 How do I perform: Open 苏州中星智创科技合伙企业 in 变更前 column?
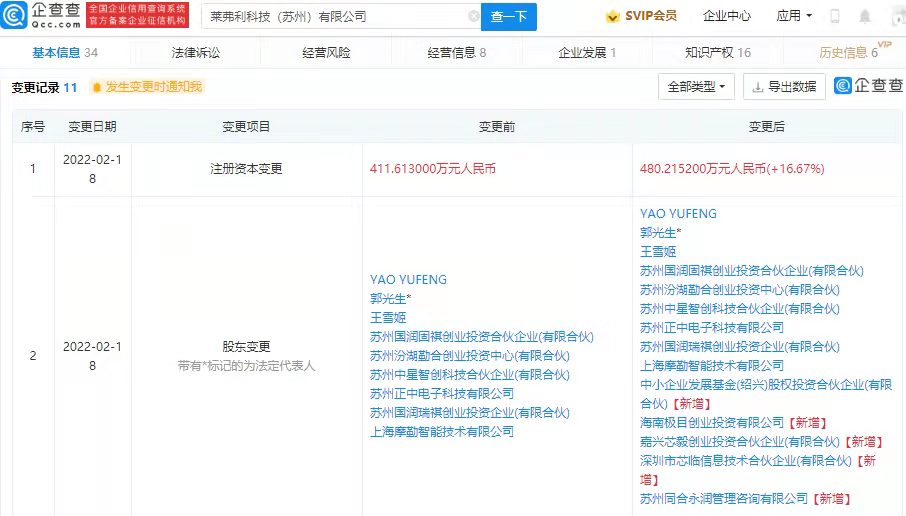click(x=470, y=375)
